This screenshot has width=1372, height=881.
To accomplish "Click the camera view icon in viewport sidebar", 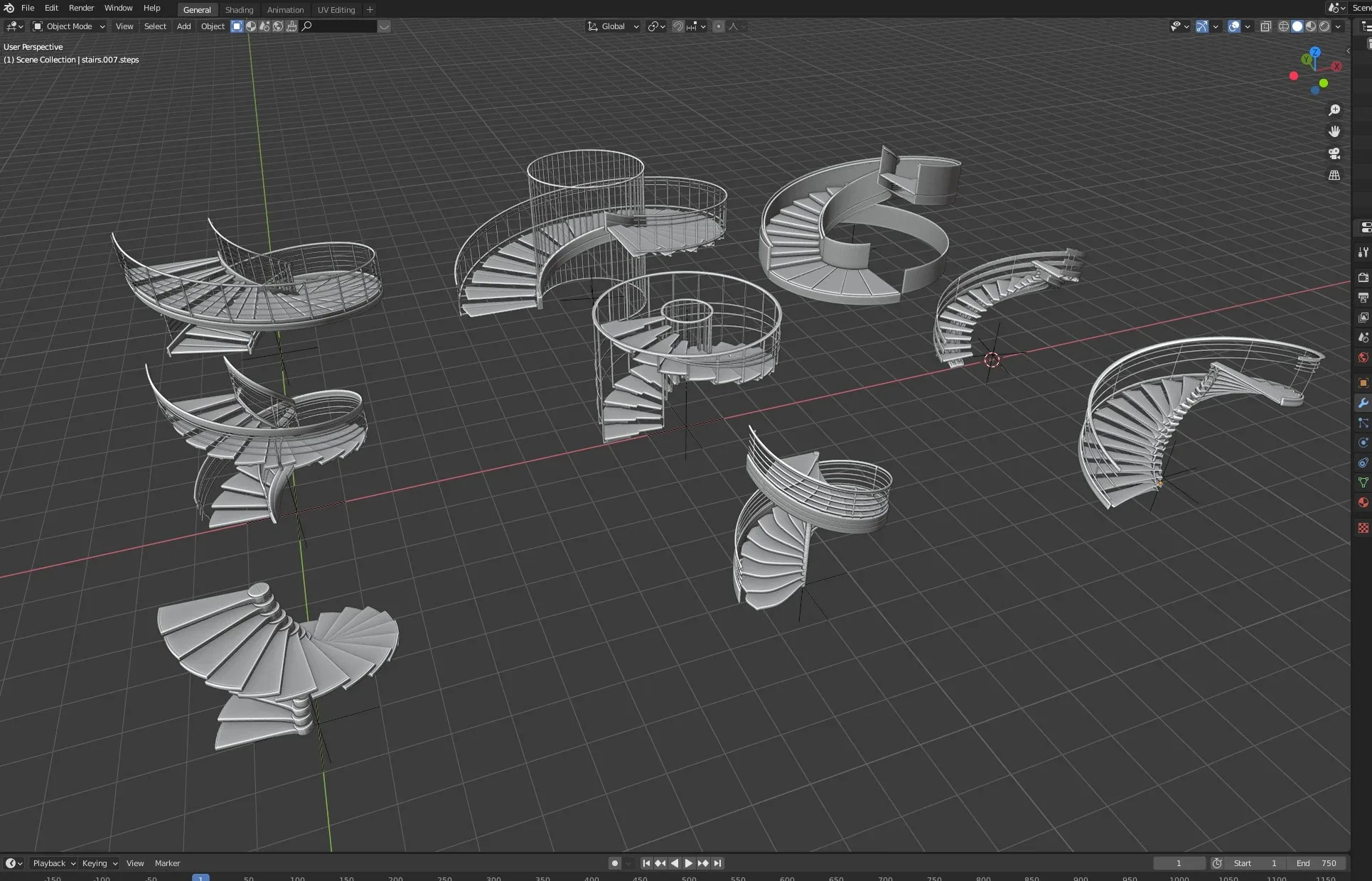I will point(1334,153).
